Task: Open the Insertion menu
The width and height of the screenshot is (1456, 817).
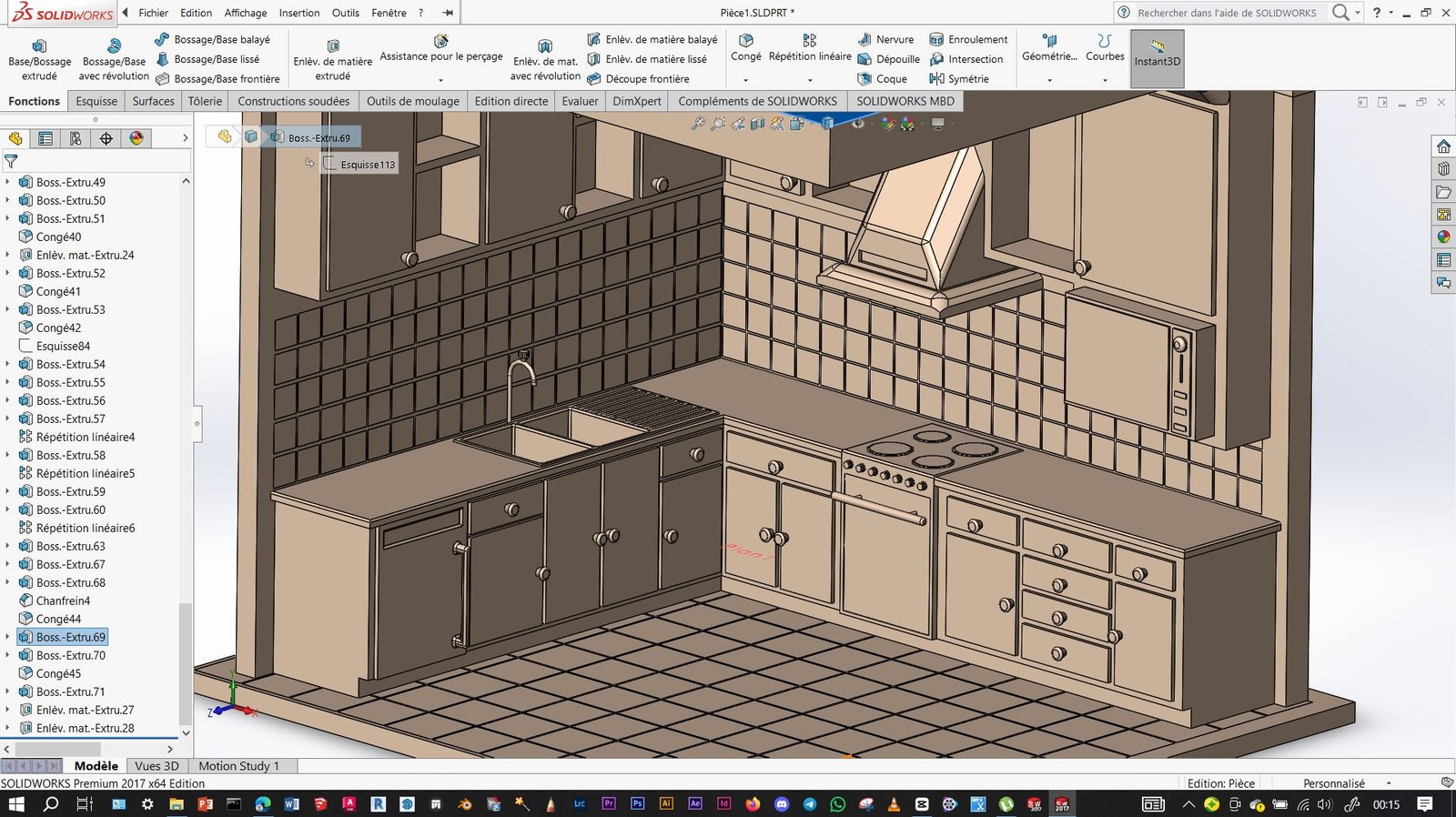Action: click(x=298, y=13)
